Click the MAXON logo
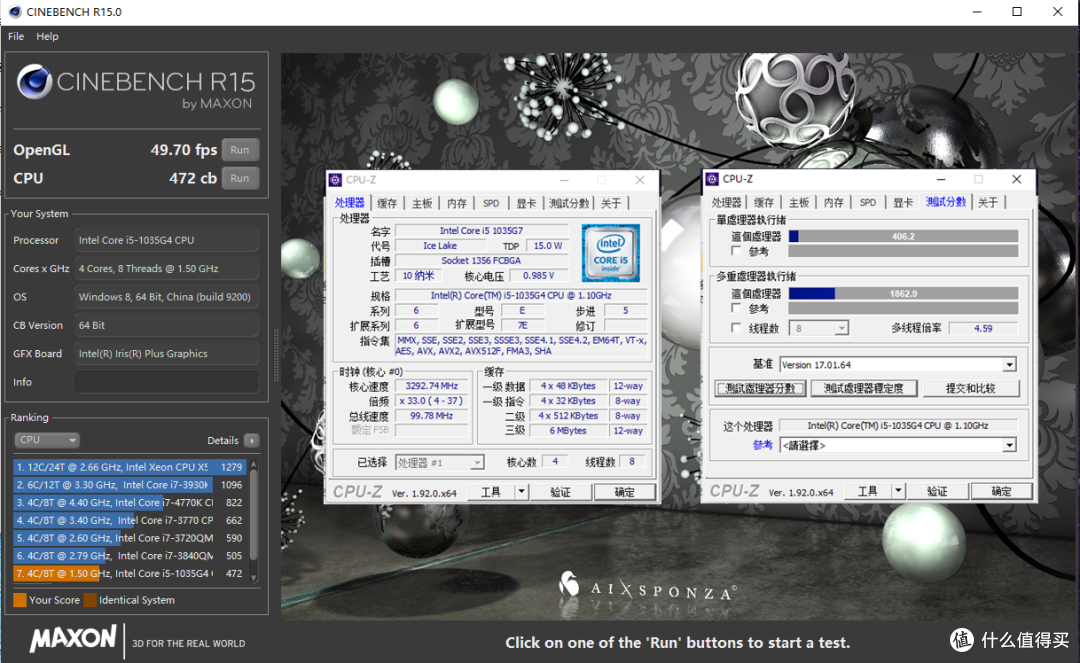The image size is (1080, 663). (x=73, y=638)
